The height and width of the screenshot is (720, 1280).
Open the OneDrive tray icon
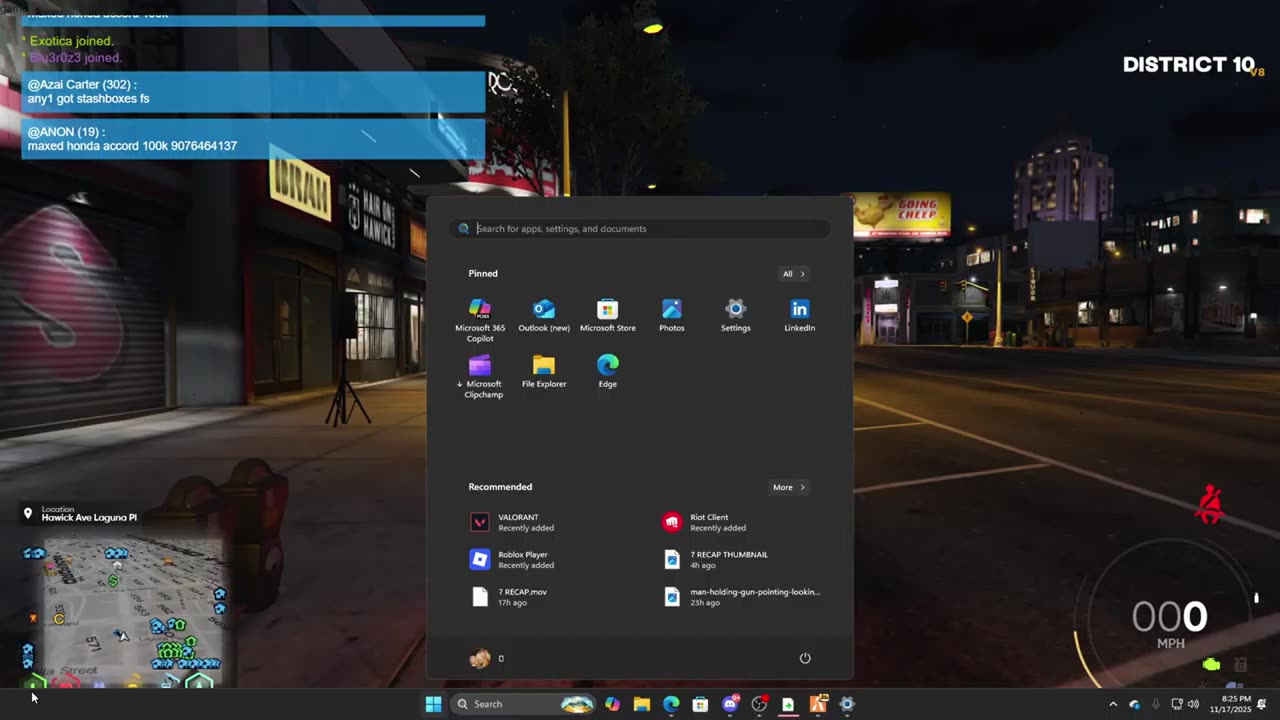tap(1134, 704)
